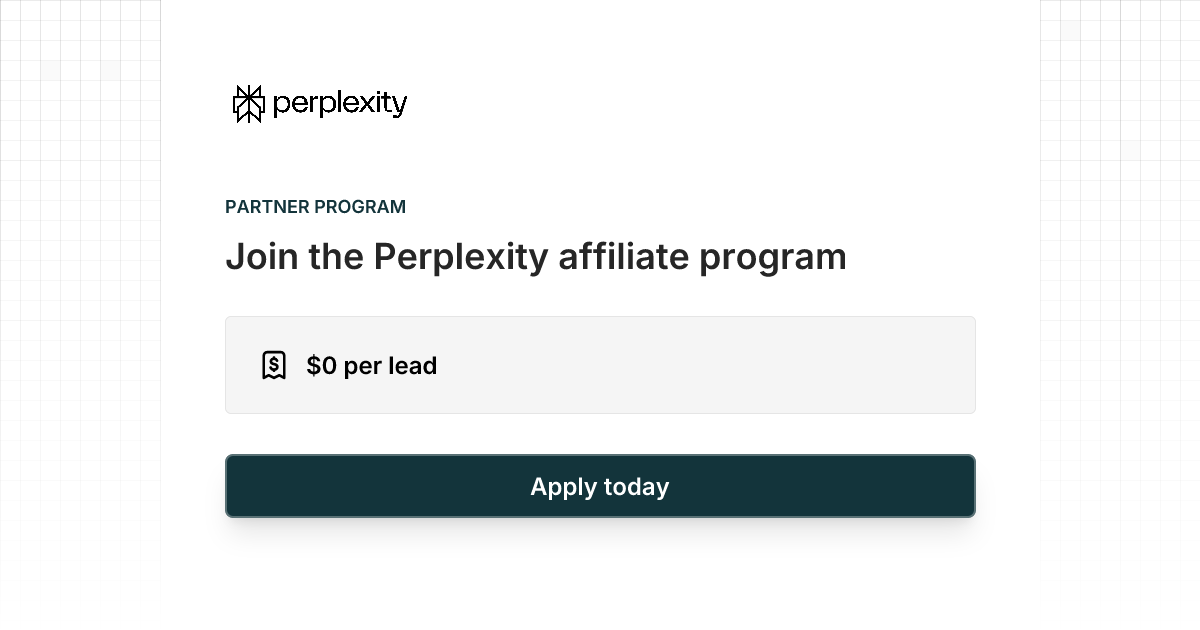Click the word affiliate in the heading
The image size is (1200, 630).
coord(623,257)
